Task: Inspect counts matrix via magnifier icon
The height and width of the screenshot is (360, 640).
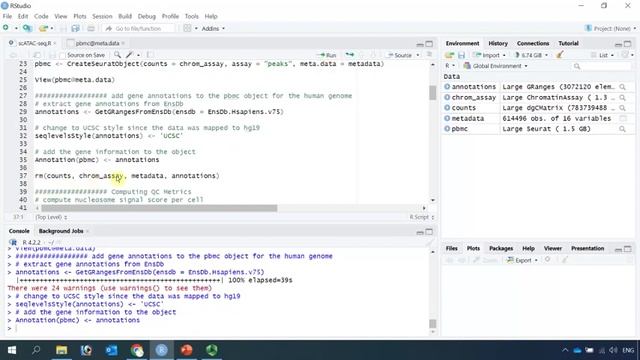Action: coord(622,108)
